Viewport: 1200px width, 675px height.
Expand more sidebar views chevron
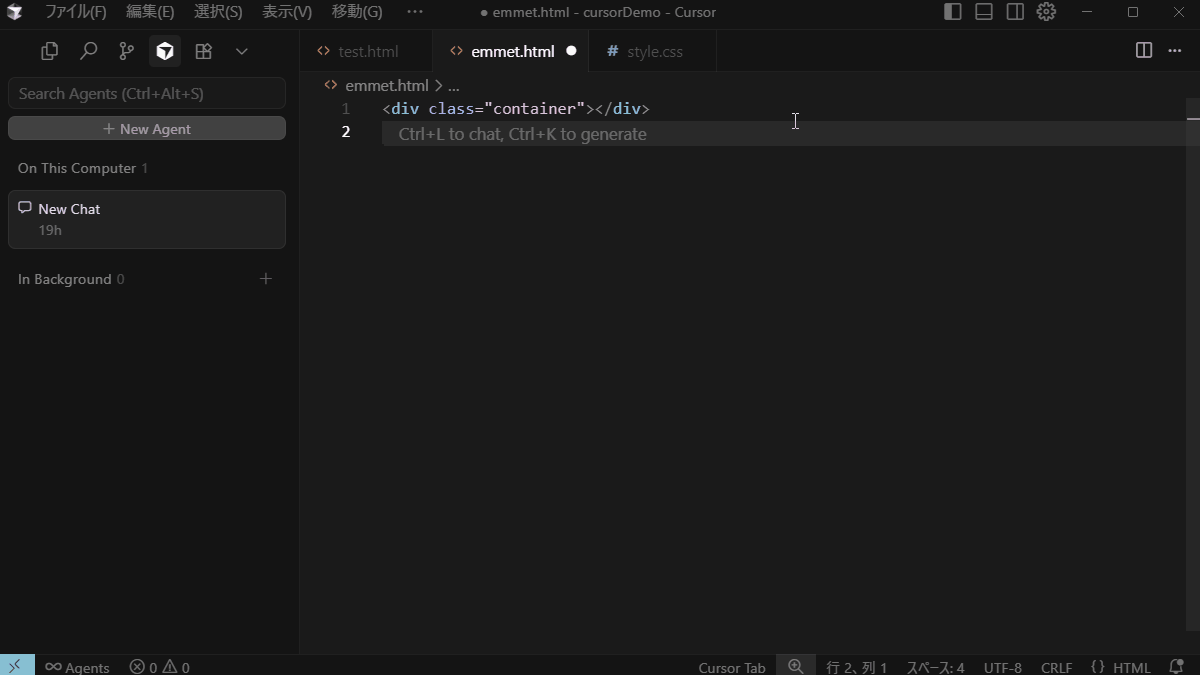241,51
